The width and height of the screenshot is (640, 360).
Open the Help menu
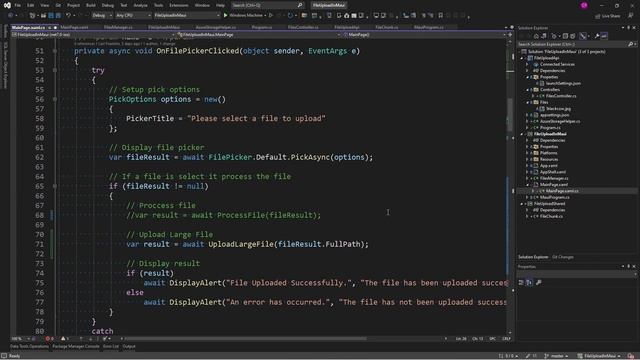coord(220,5)
